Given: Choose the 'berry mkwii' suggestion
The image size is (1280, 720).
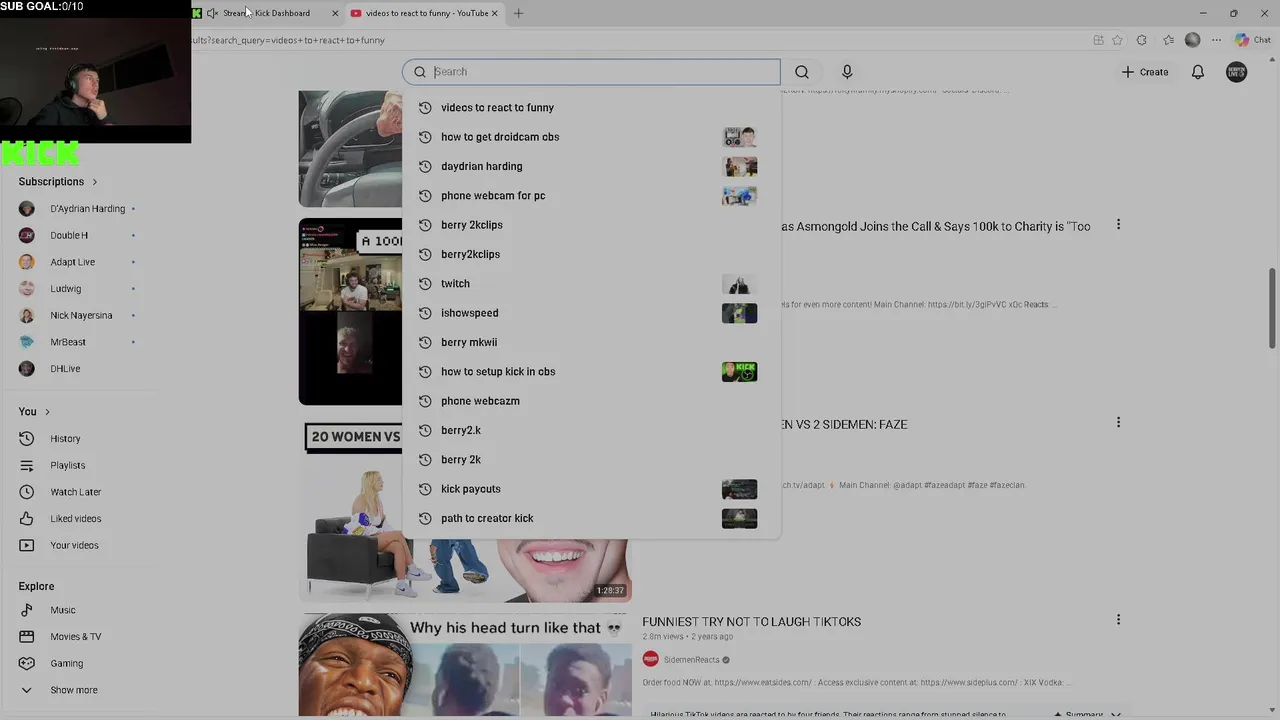Looking at the screenshot, I should tap(591, 342).
